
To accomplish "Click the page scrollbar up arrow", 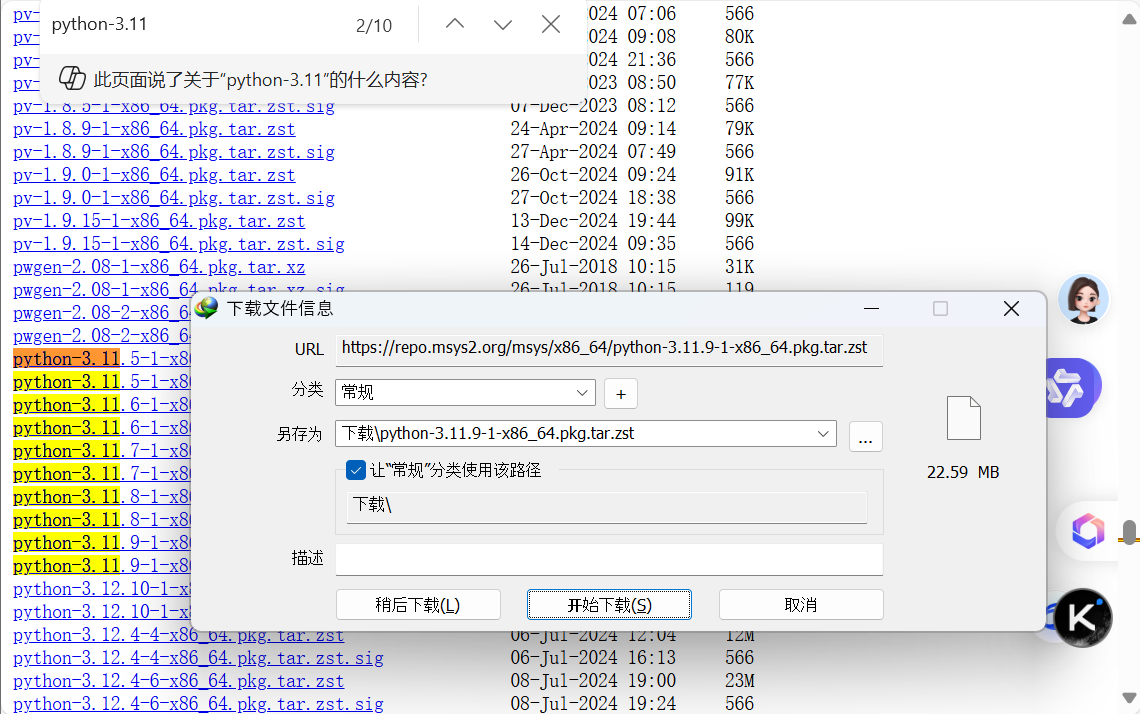I will tap(1129, 20).
